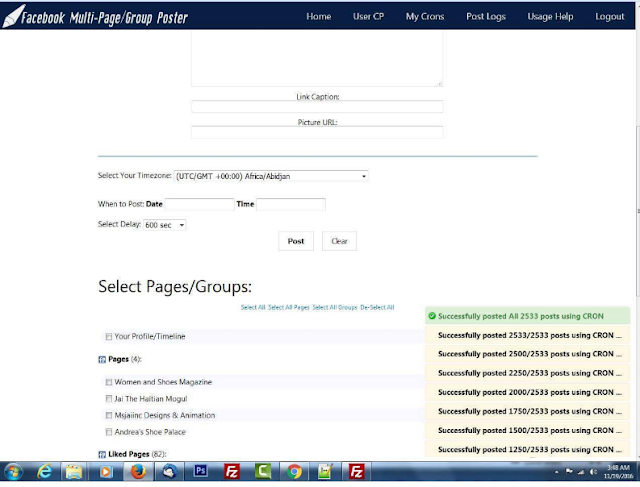Click the Time input field
Screen dimensions: 640x487
pos(291,204)
